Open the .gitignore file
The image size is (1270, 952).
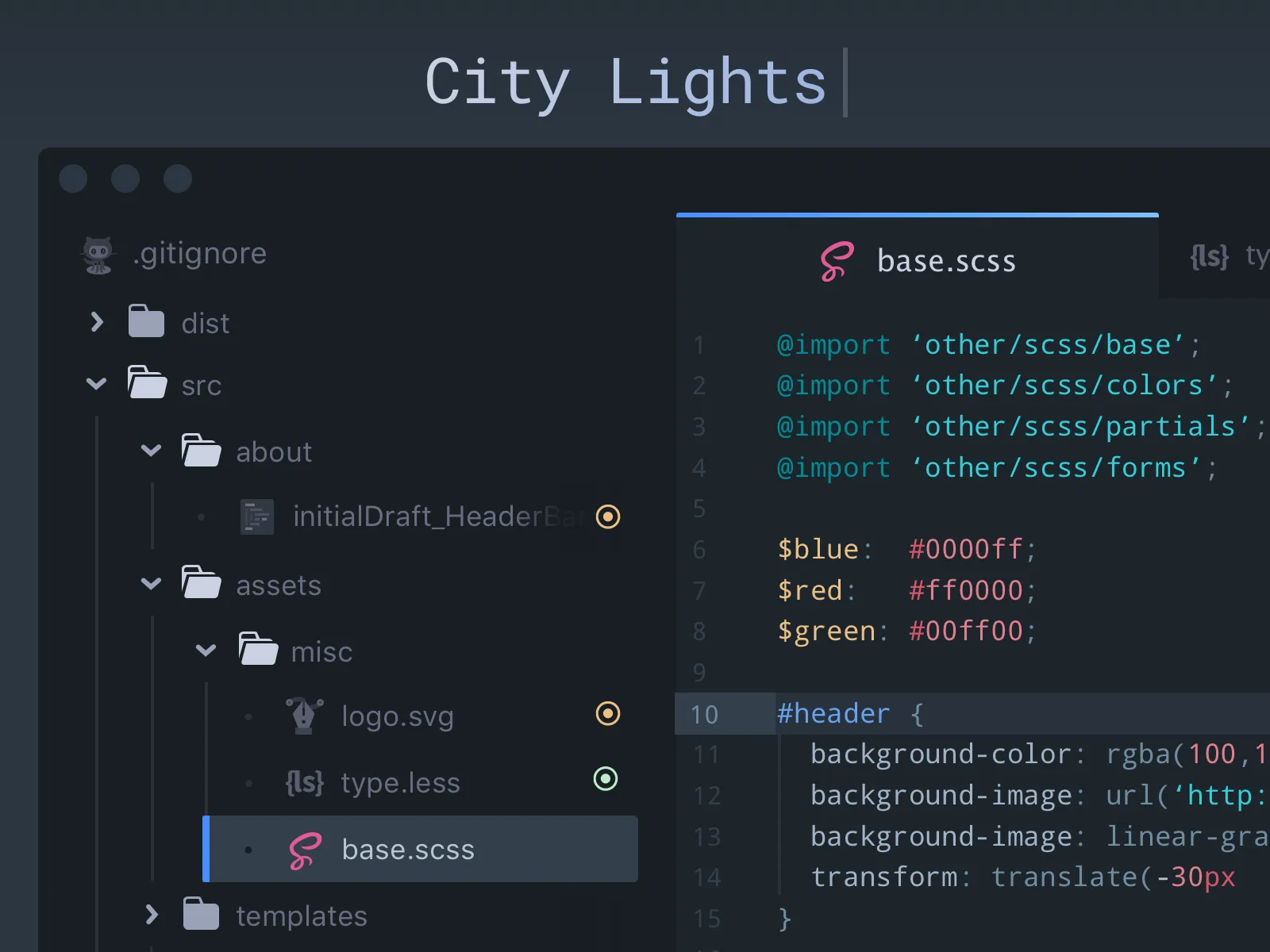(x=200, y=254)
